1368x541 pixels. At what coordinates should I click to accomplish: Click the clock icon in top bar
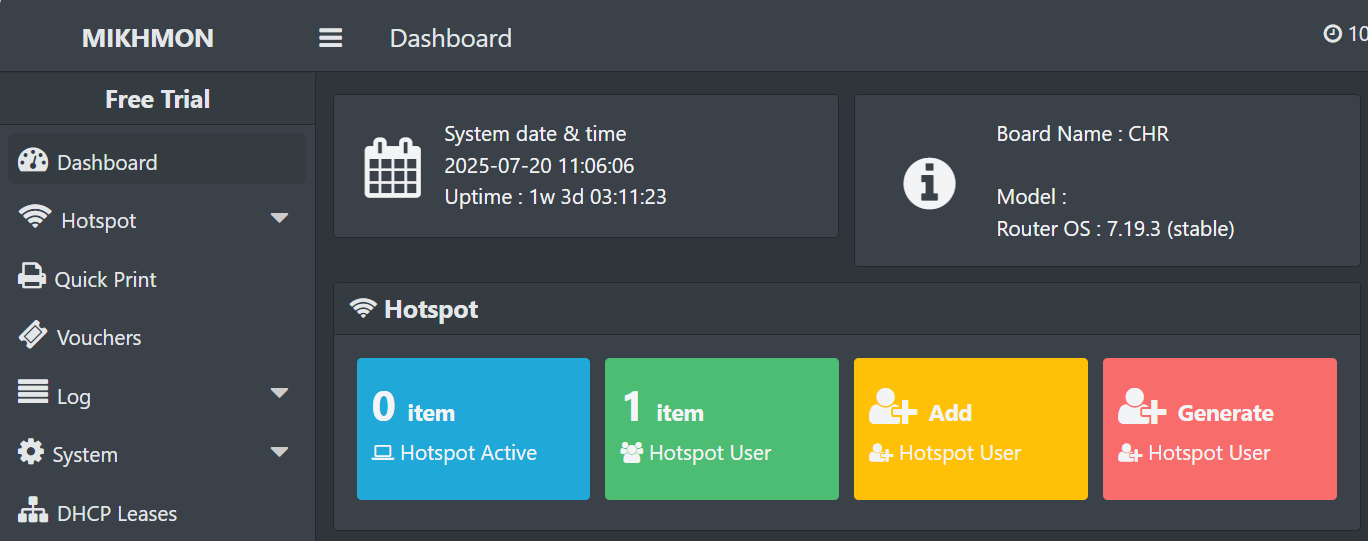pos(1332,34)
